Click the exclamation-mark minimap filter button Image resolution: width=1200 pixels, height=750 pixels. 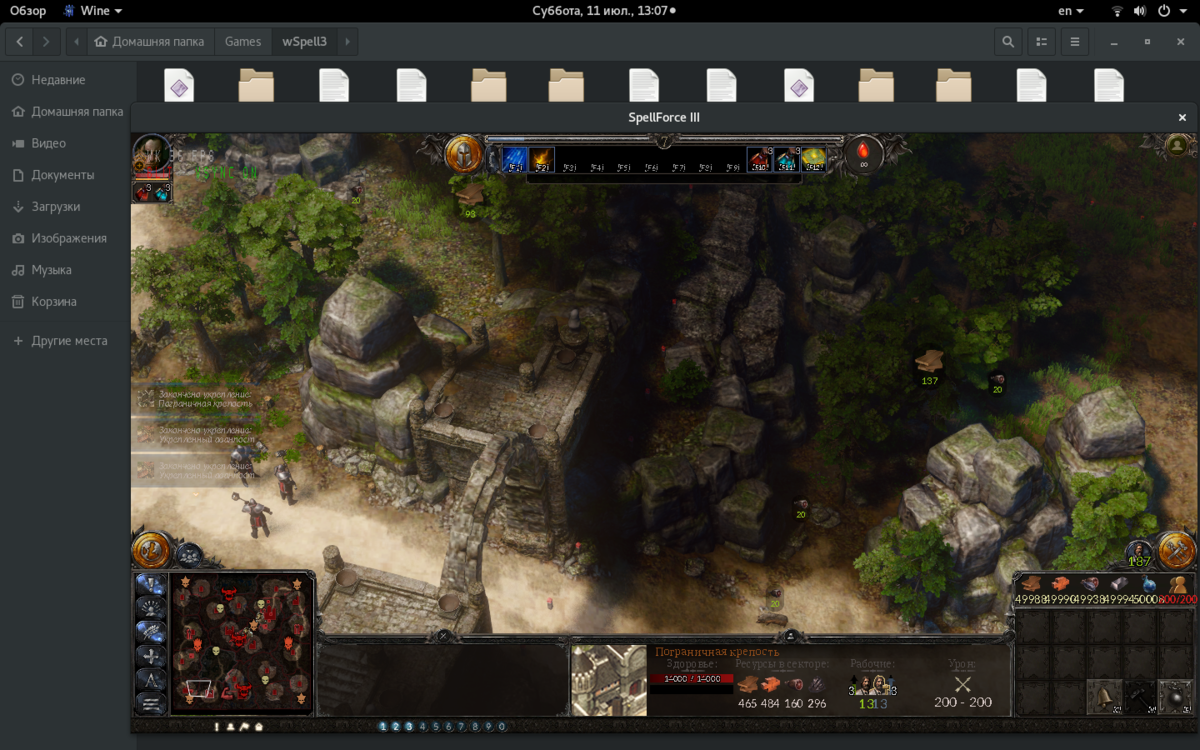pos(151,583)
